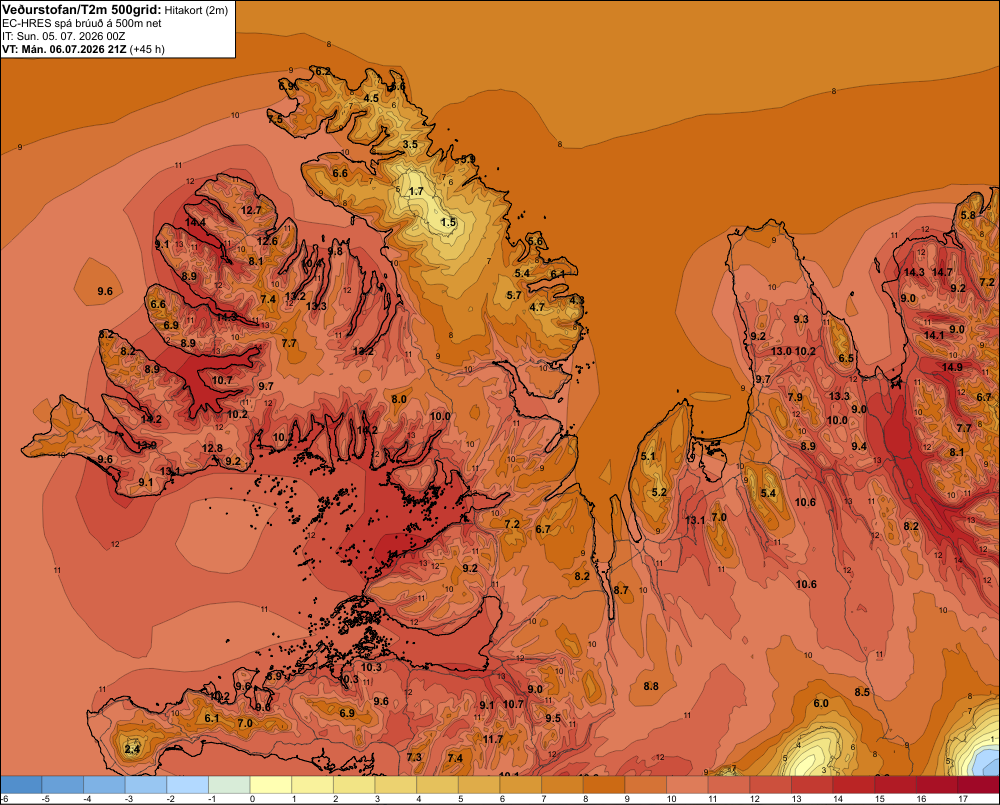Click the 3.5 temperature label

(410, 145)
